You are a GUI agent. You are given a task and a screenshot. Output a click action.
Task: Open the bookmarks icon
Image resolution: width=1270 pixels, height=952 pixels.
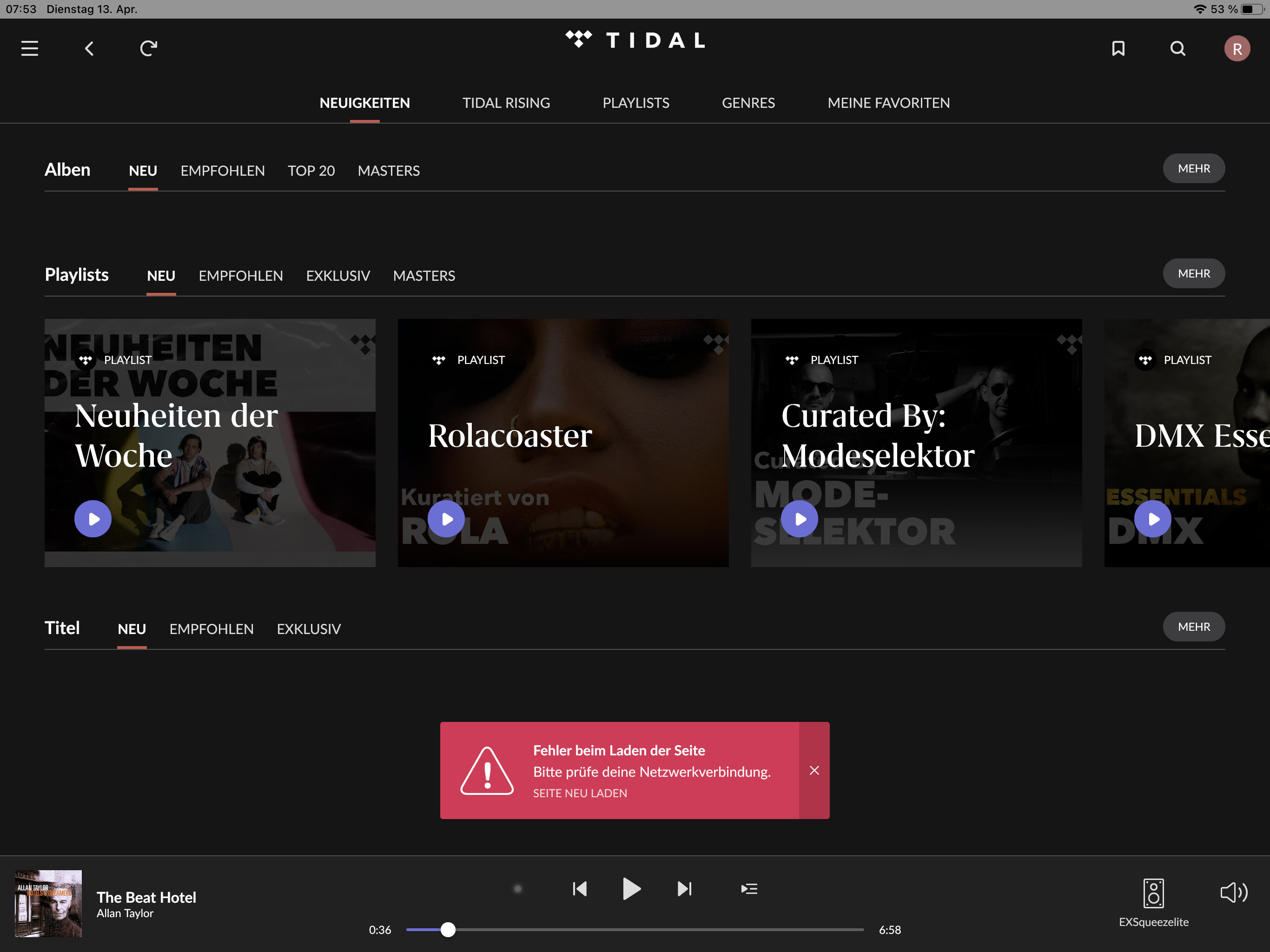(1118, 48)
